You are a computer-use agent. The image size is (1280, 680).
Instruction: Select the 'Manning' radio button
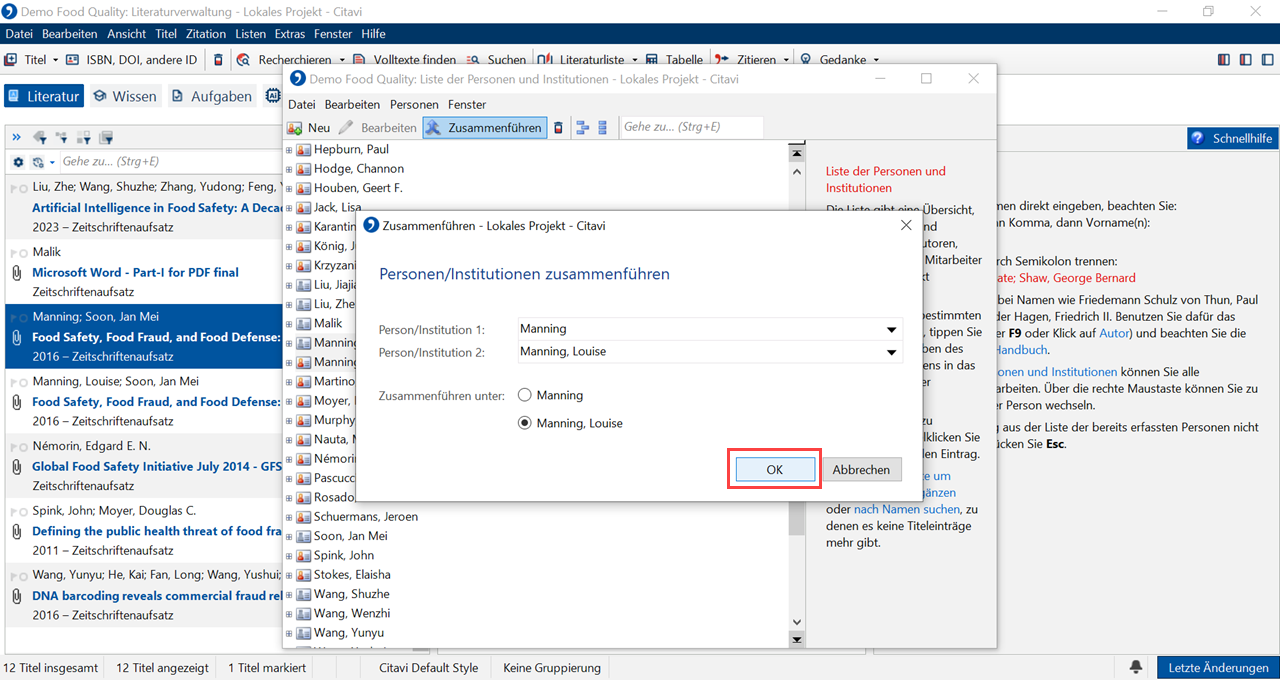[x=525, y=395]
